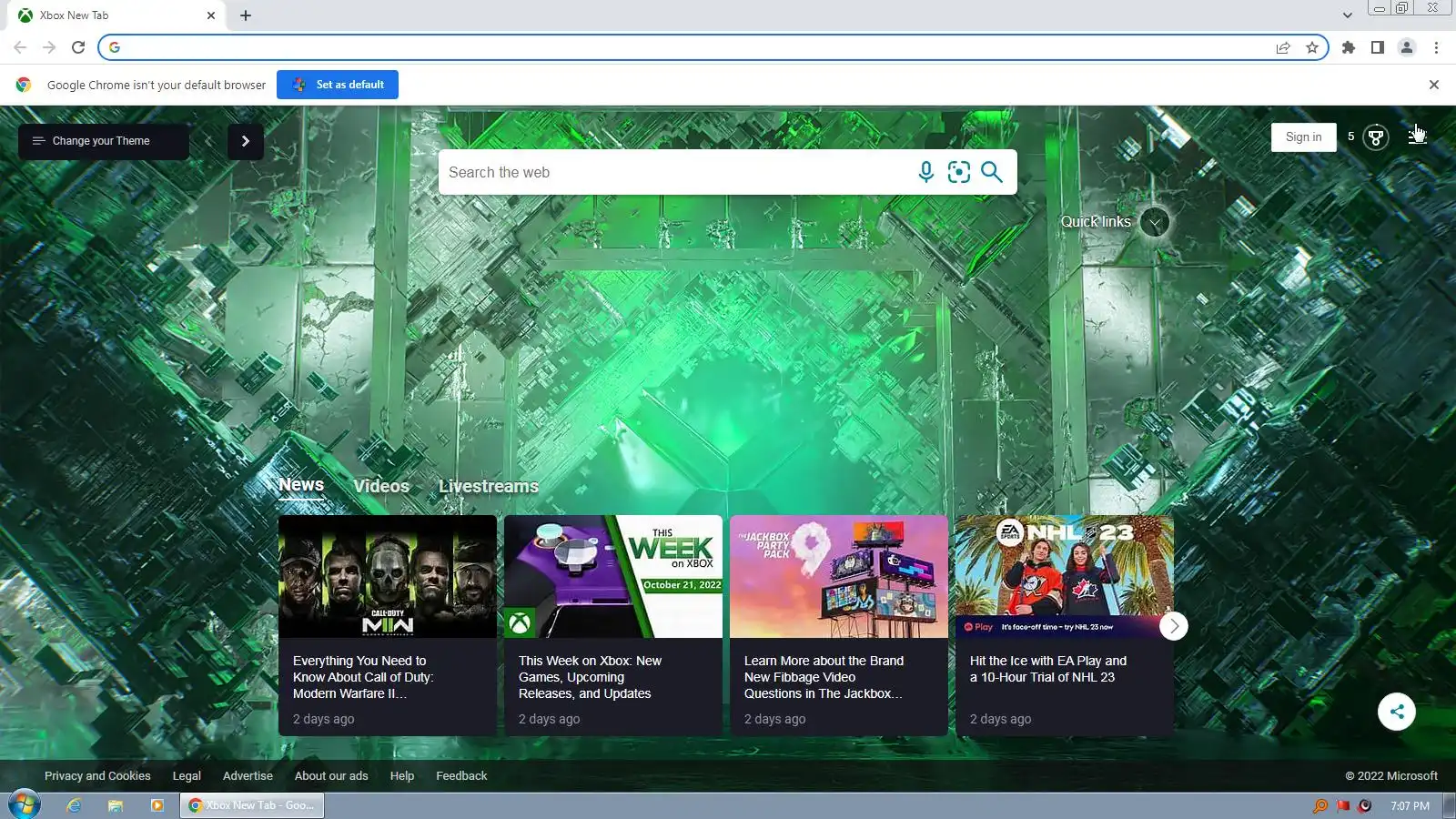Click the magnifier search icon in the web search box
The width and height of the screenshot is (1456, 819).
992,172
